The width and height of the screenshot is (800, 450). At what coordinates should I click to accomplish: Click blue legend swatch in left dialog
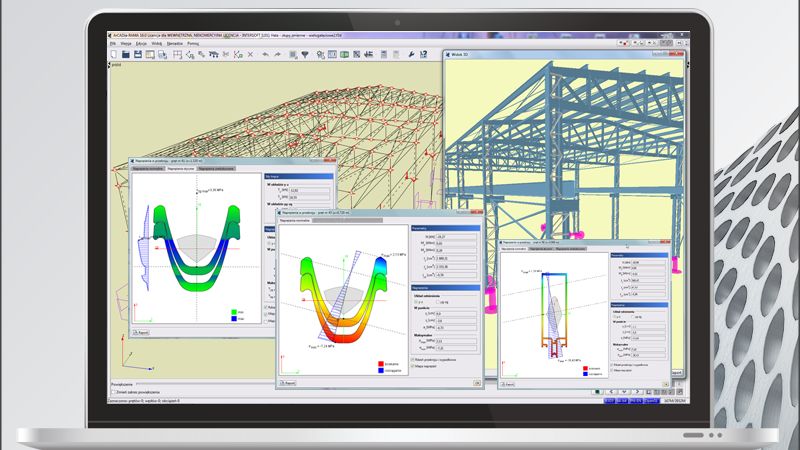234,318
